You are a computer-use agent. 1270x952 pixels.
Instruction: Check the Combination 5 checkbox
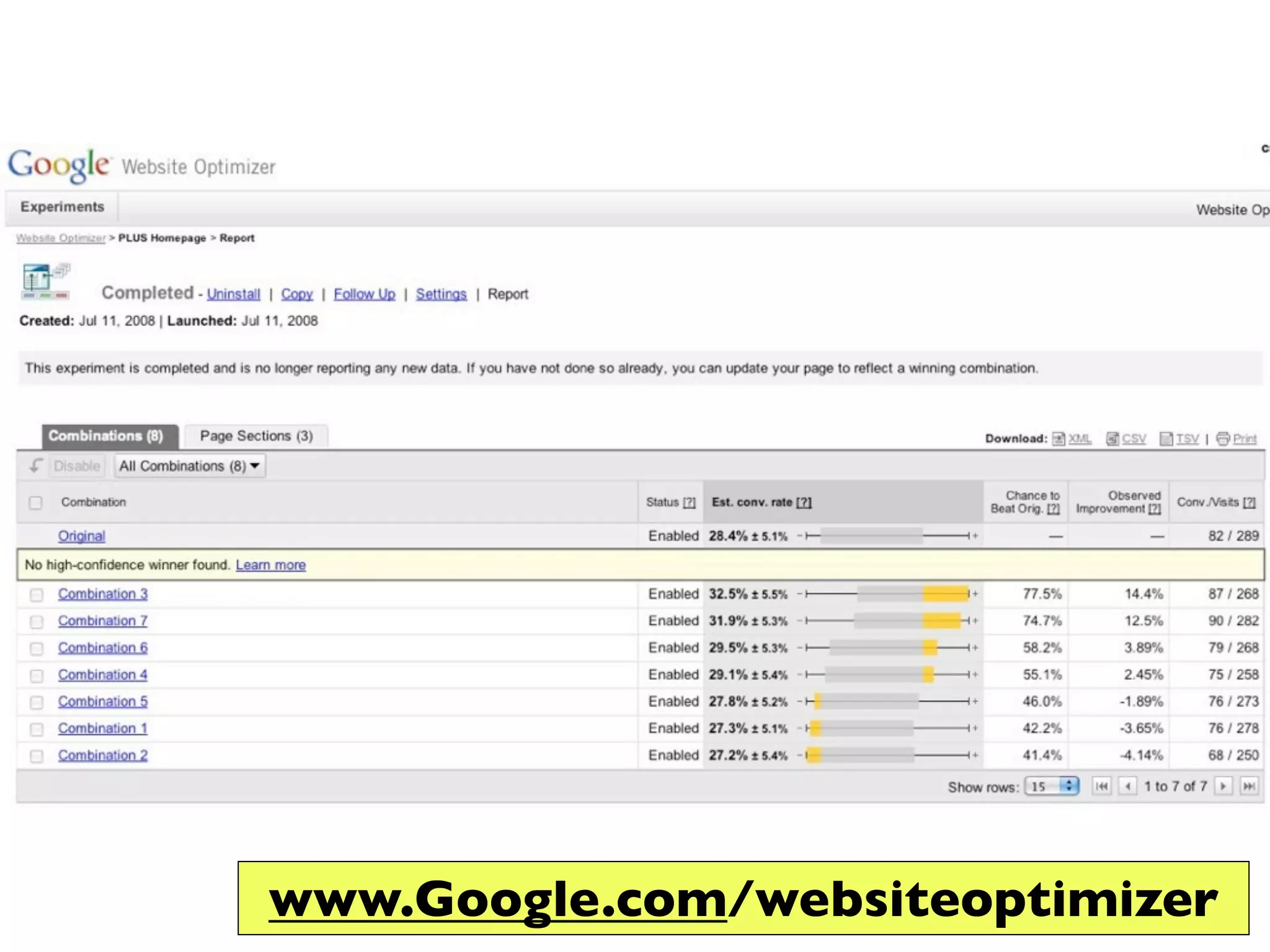37,702
